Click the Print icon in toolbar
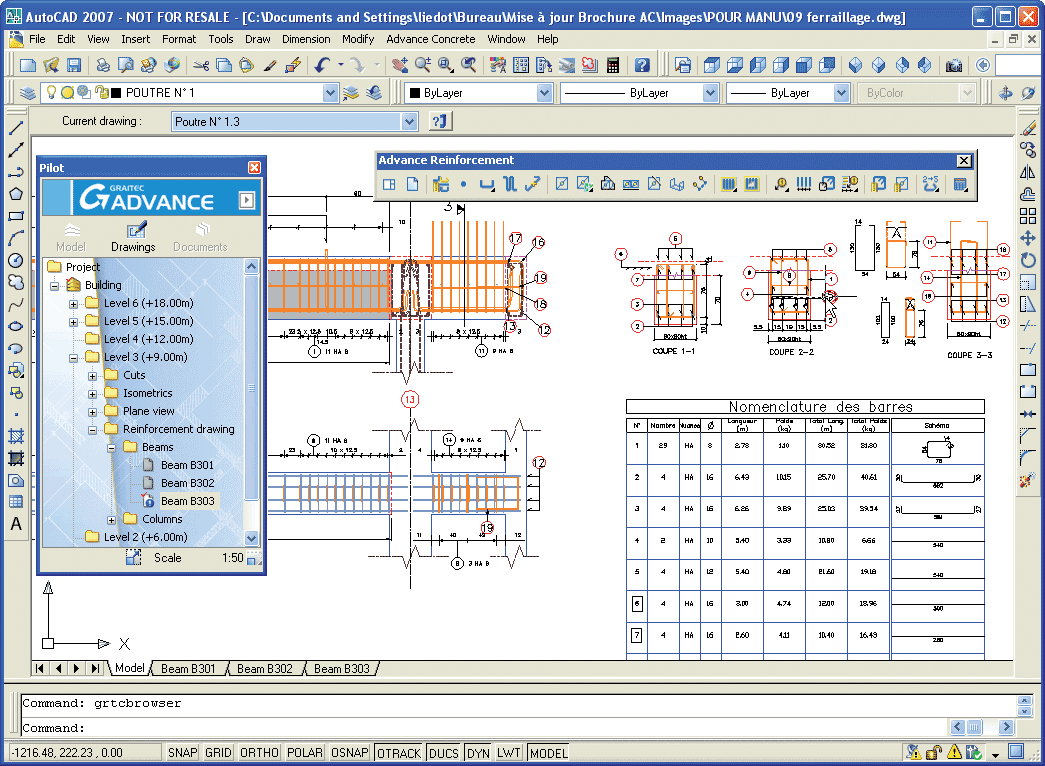Viewport: 1045px width, 766px height. click(103, 65)
